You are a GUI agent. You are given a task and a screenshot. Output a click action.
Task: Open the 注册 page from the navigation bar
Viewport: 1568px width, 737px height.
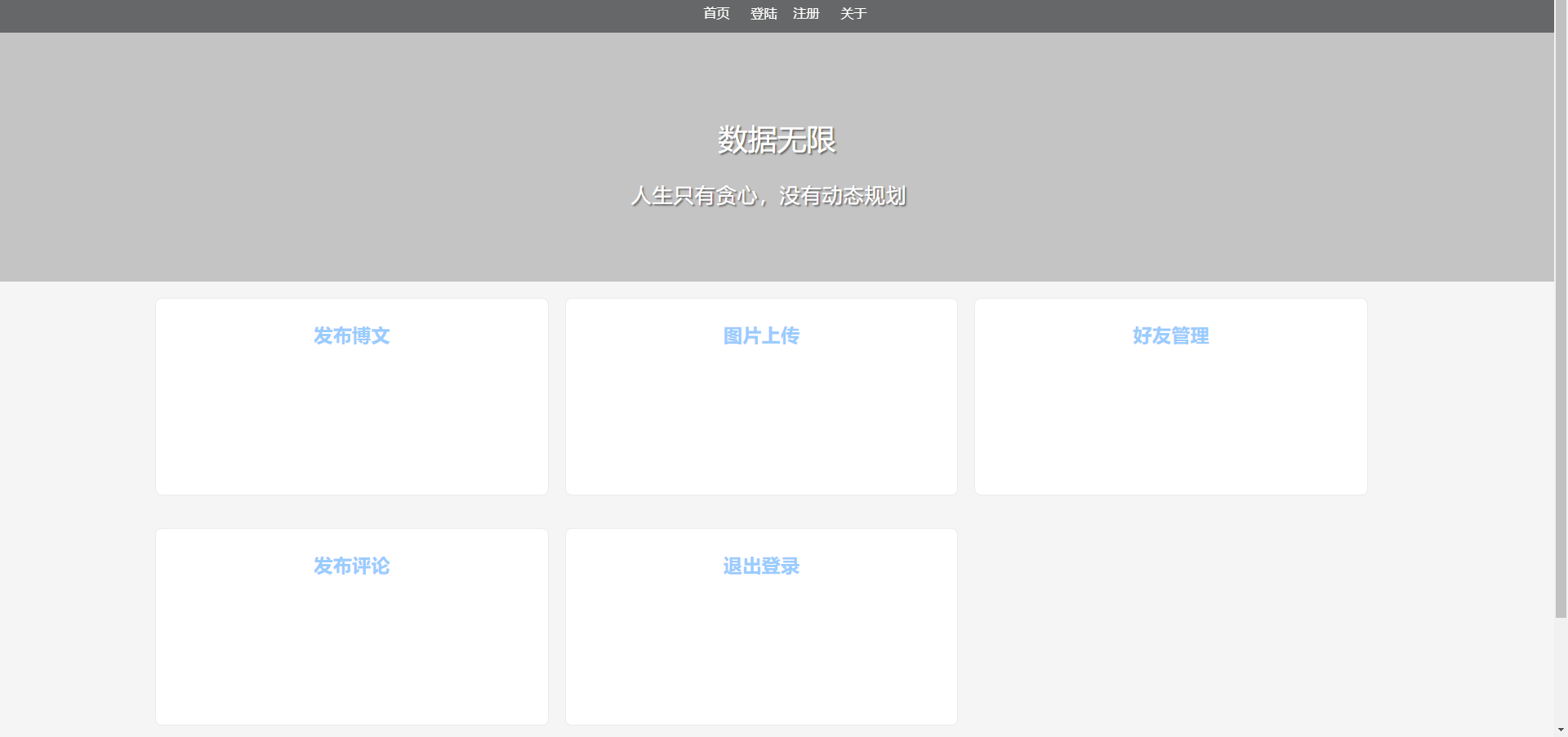tap(805, 13)
